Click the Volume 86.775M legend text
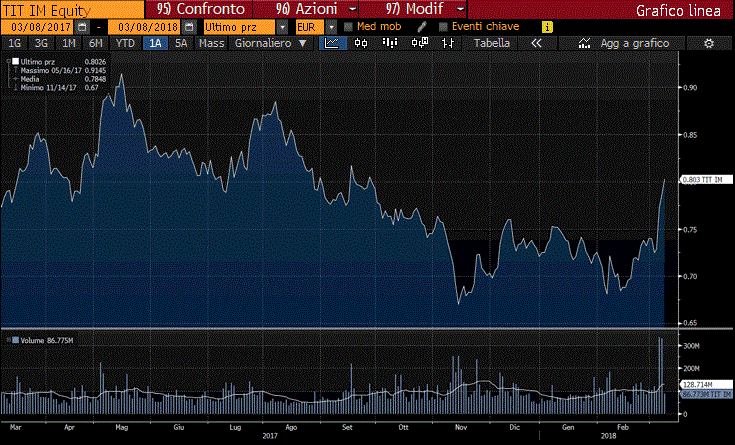 coord(46,340)
